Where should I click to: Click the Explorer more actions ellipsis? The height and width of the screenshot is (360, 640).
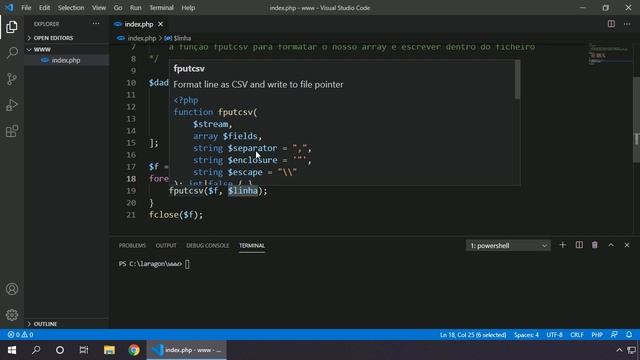[x=96, y=24]
